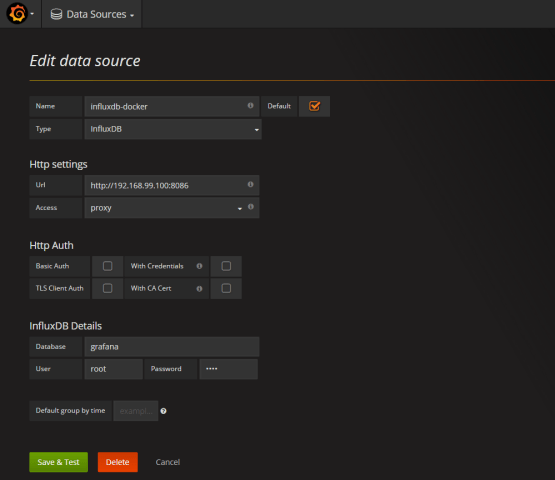Enable the Basic Auth checkbox
The height and width of the screenshot is (480, 555).
108,266
